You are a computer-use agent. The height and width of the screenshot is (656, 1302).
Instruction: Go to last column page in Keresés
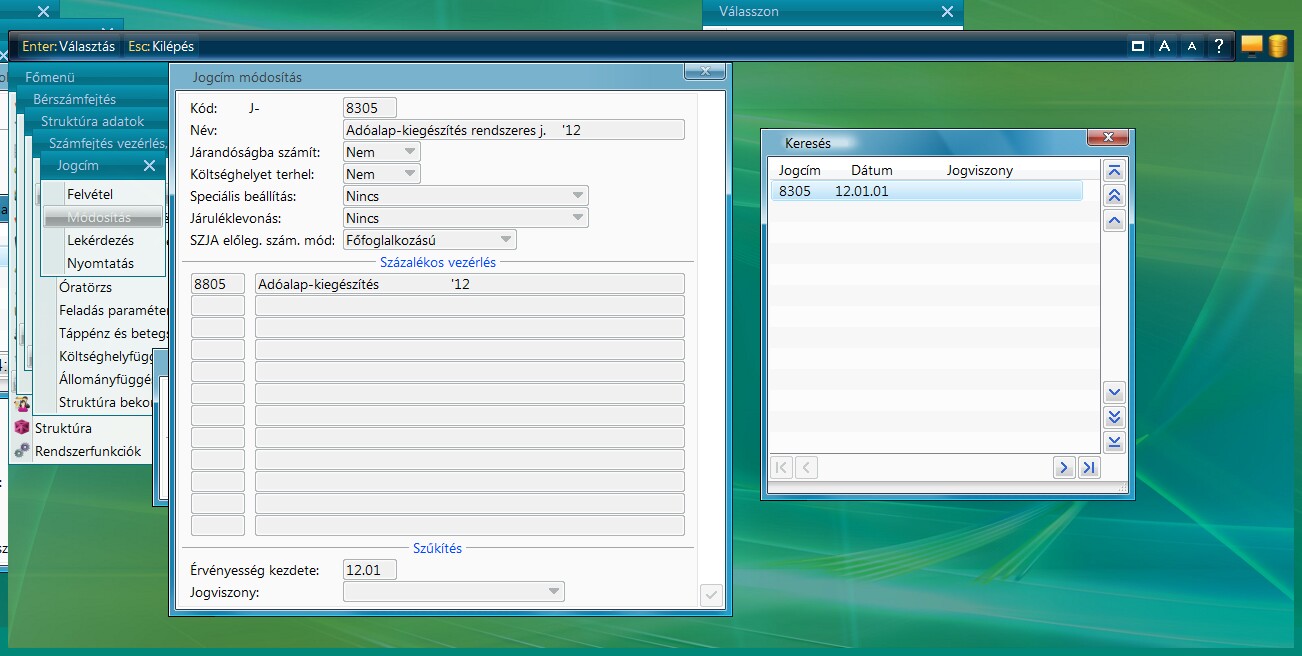point(1089,467)
